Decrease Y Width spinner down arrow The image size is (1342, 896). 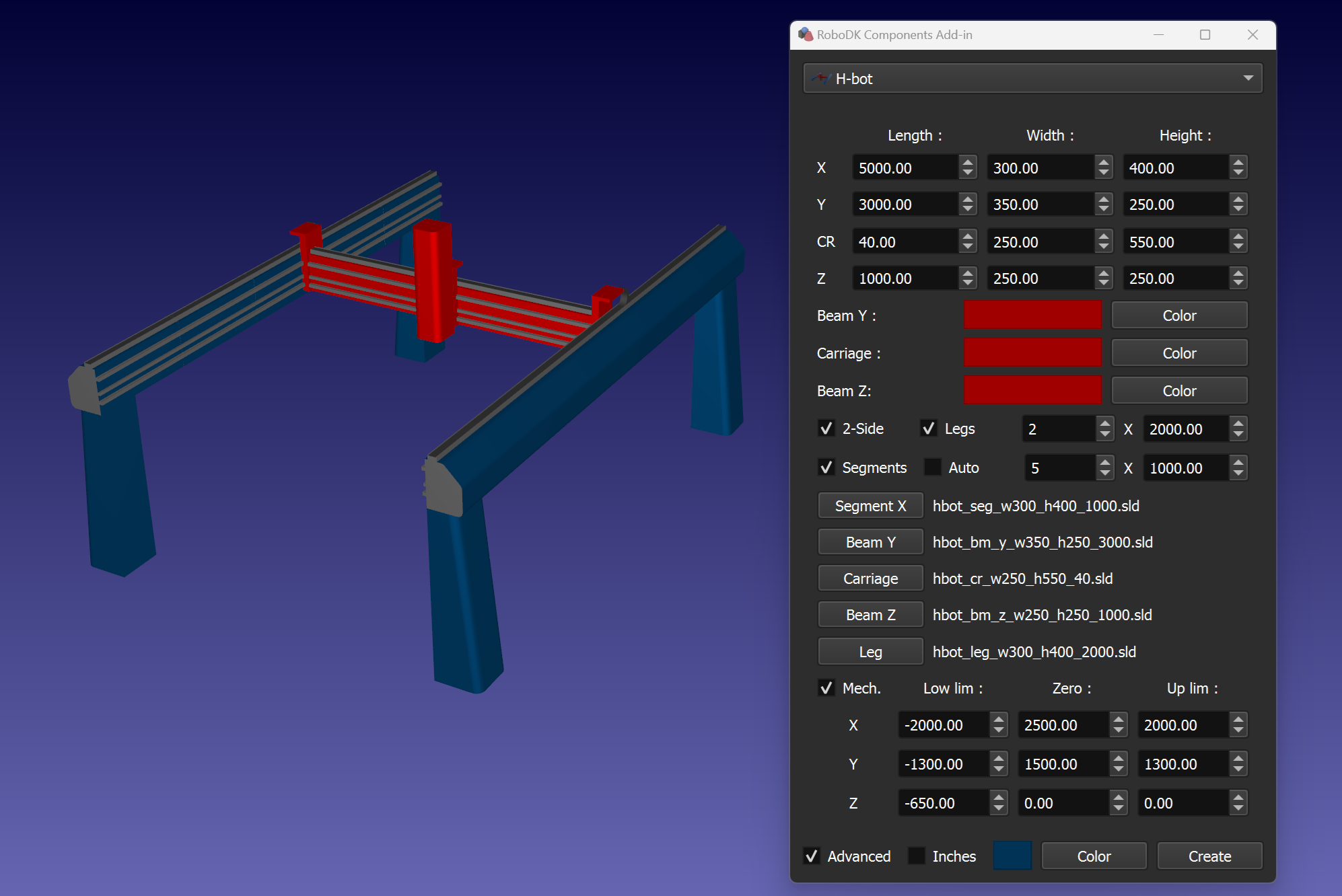1104,210
